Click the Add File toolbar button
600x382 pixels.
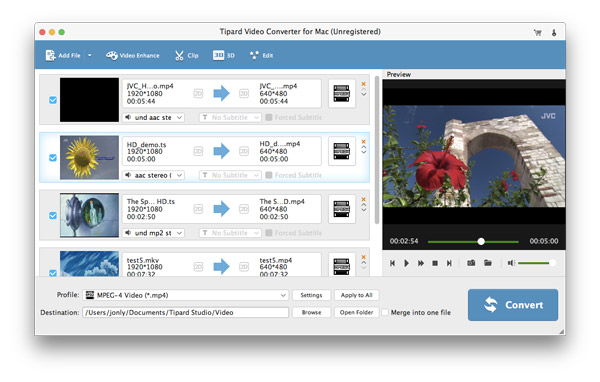pos(63,56)
